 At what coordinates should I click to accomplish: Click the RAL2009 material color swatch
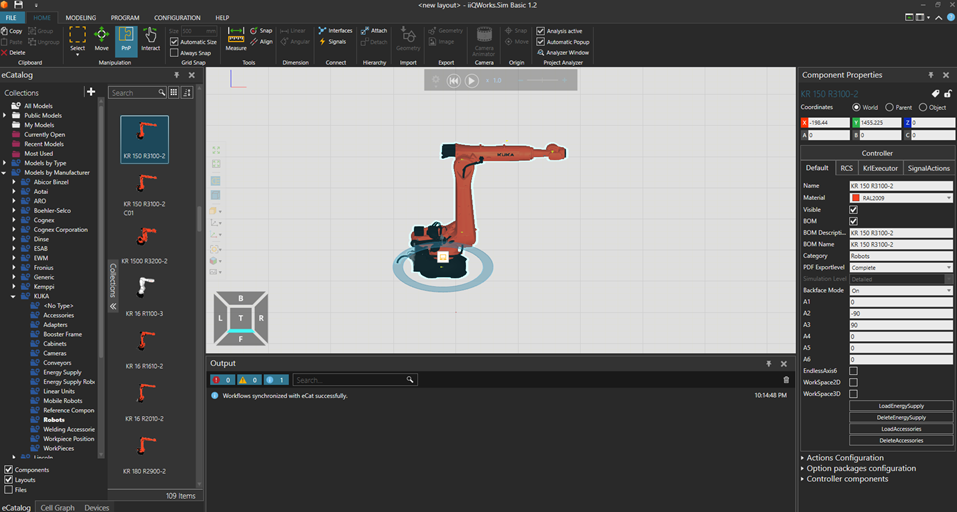[856, 198]
